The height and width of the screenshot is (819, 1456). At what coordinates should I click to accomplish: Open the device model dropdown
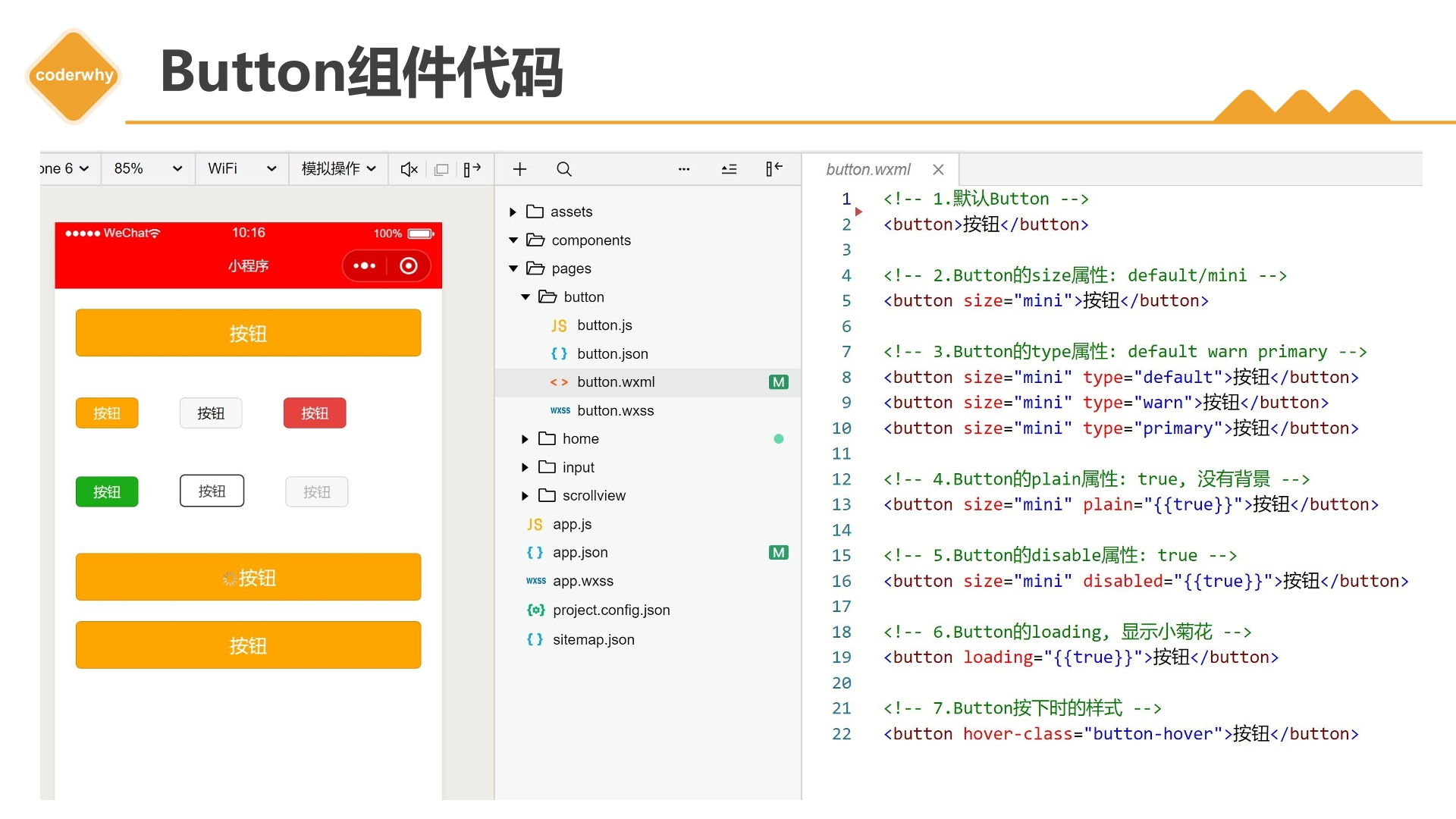pos(66,168)
